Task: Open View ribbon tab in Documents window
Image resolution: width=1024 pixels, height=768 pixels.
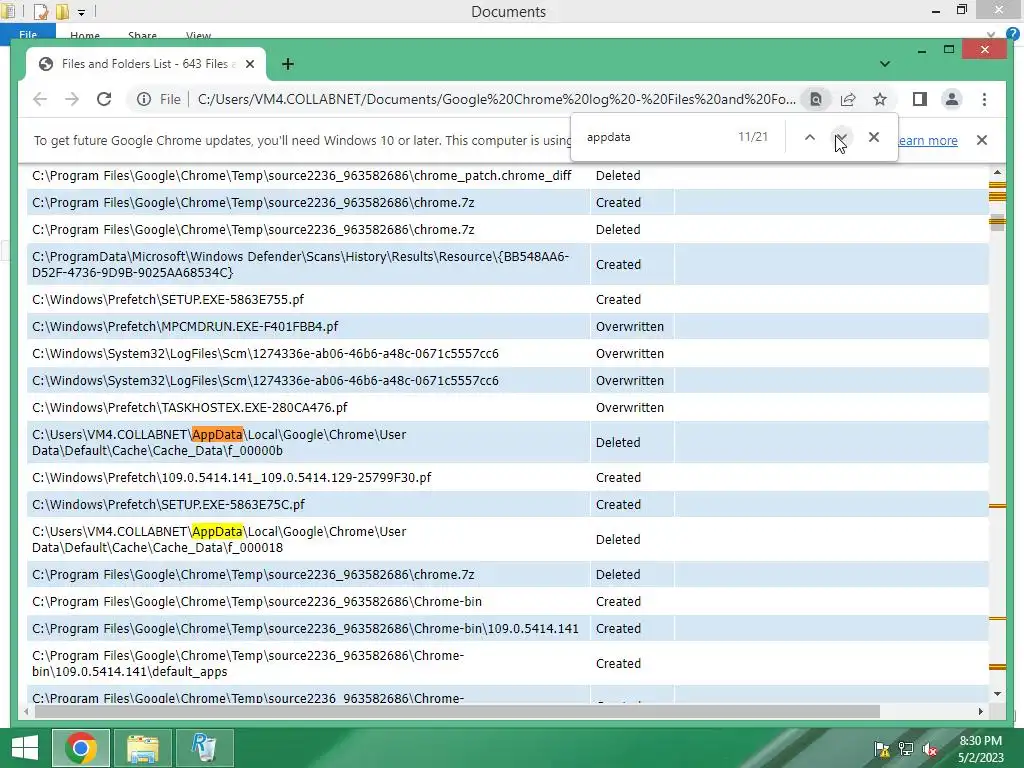Action: [199, 36]
